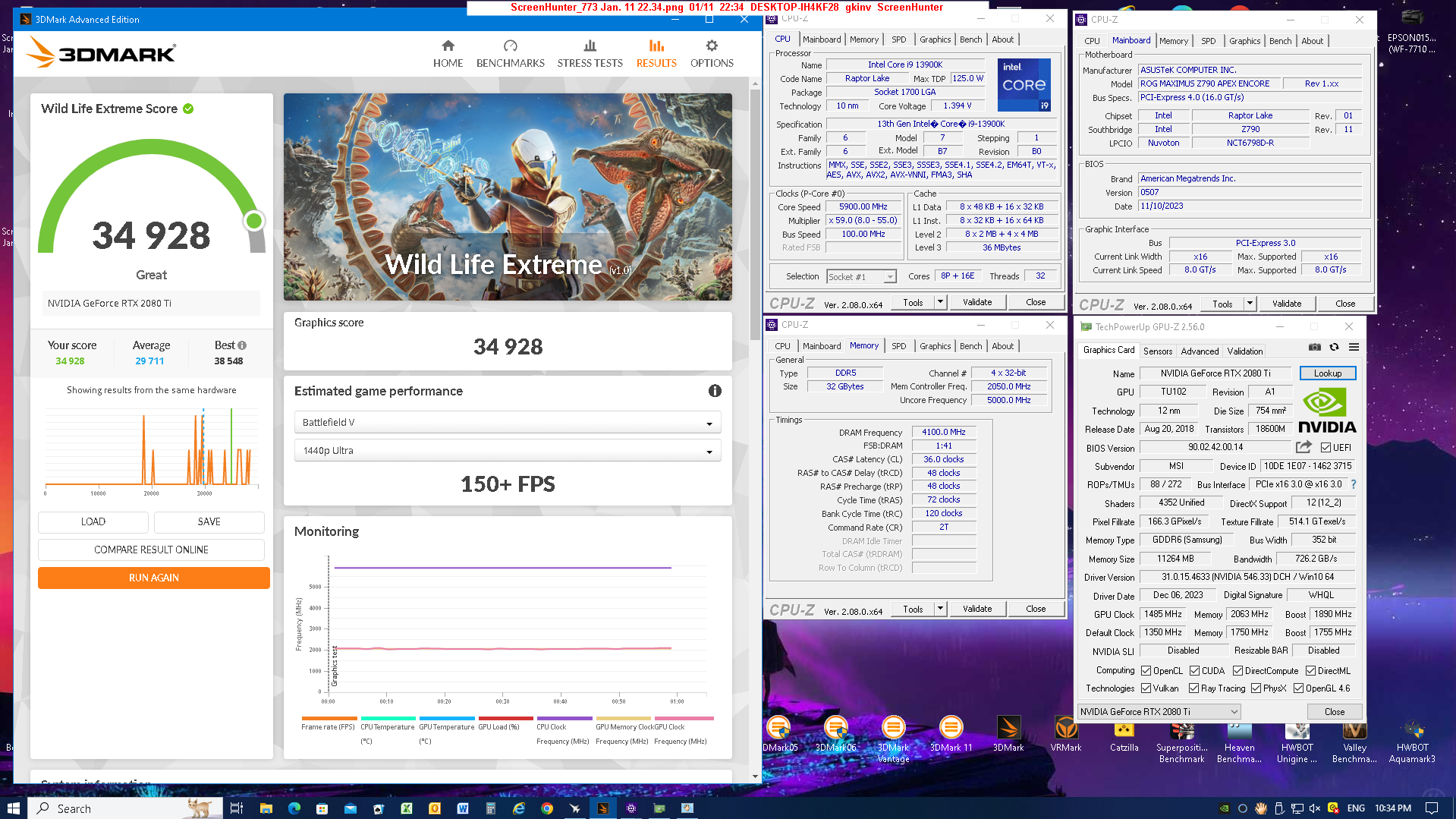The image size is (1456, 819).
Task: Click the RESULTS tab in 3DMark
Action: pyautogui.click(x=656, y=54)
